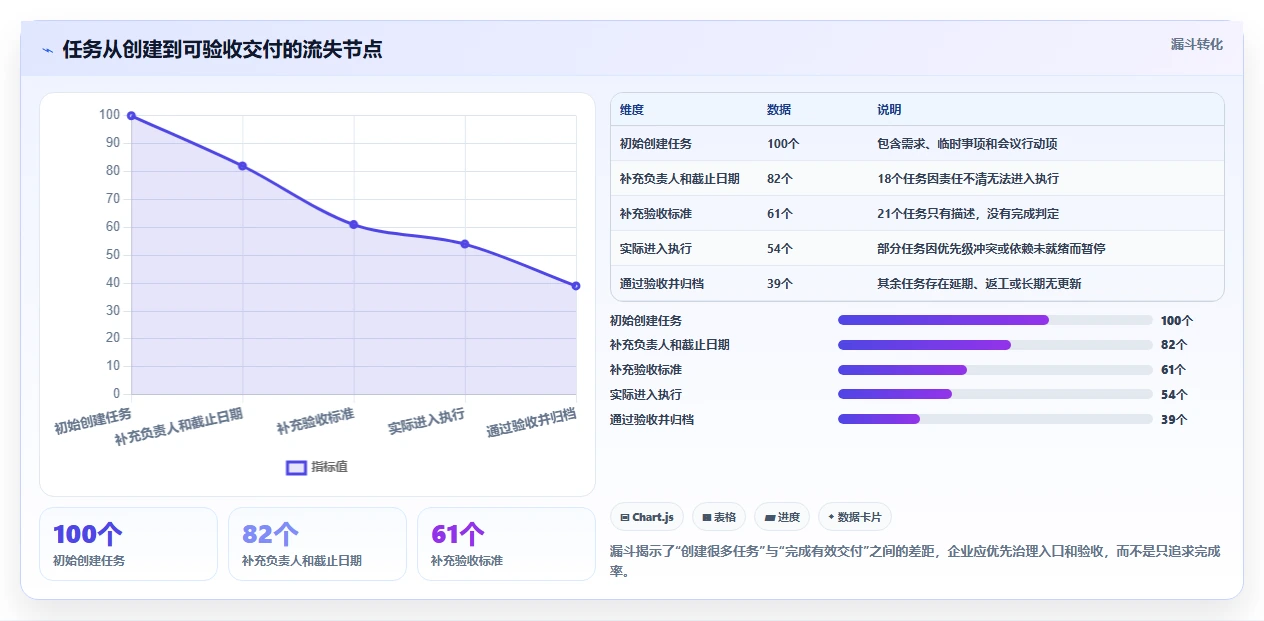Screen dimensions: 1264x621
Task: Select table cell 补充负责人和截止日期
Action: point(680,179)
